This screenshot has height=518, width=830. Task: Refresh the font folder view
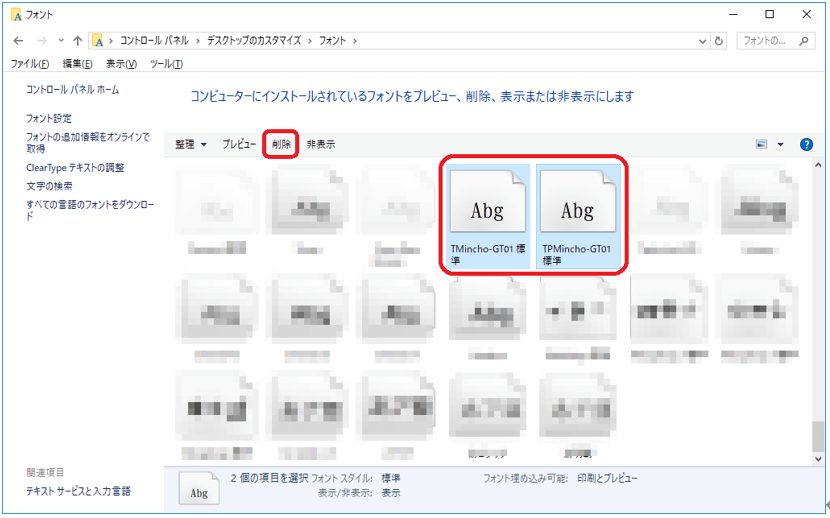(719, 41)
